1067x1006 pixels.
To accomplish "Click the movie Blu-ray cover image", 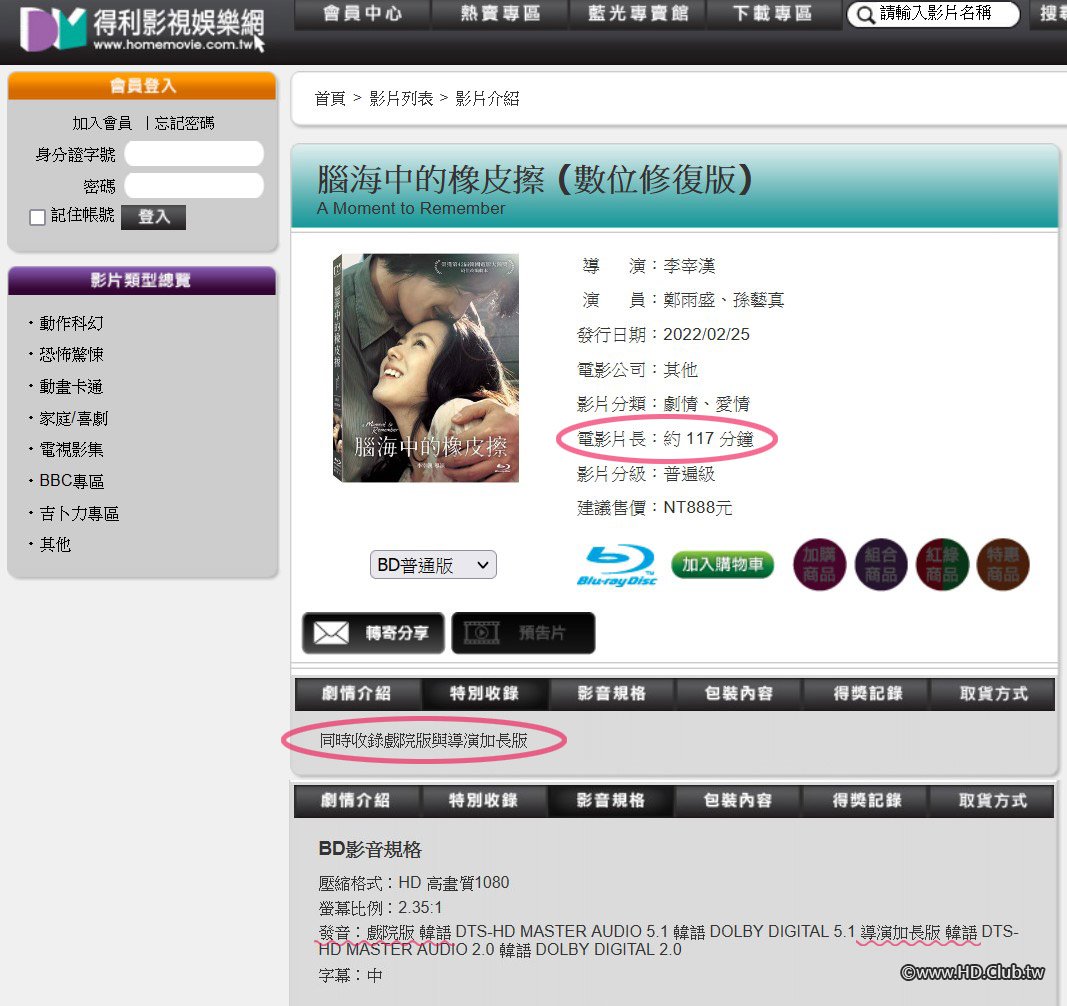I will pyautogui.click(x=426, y=368).
